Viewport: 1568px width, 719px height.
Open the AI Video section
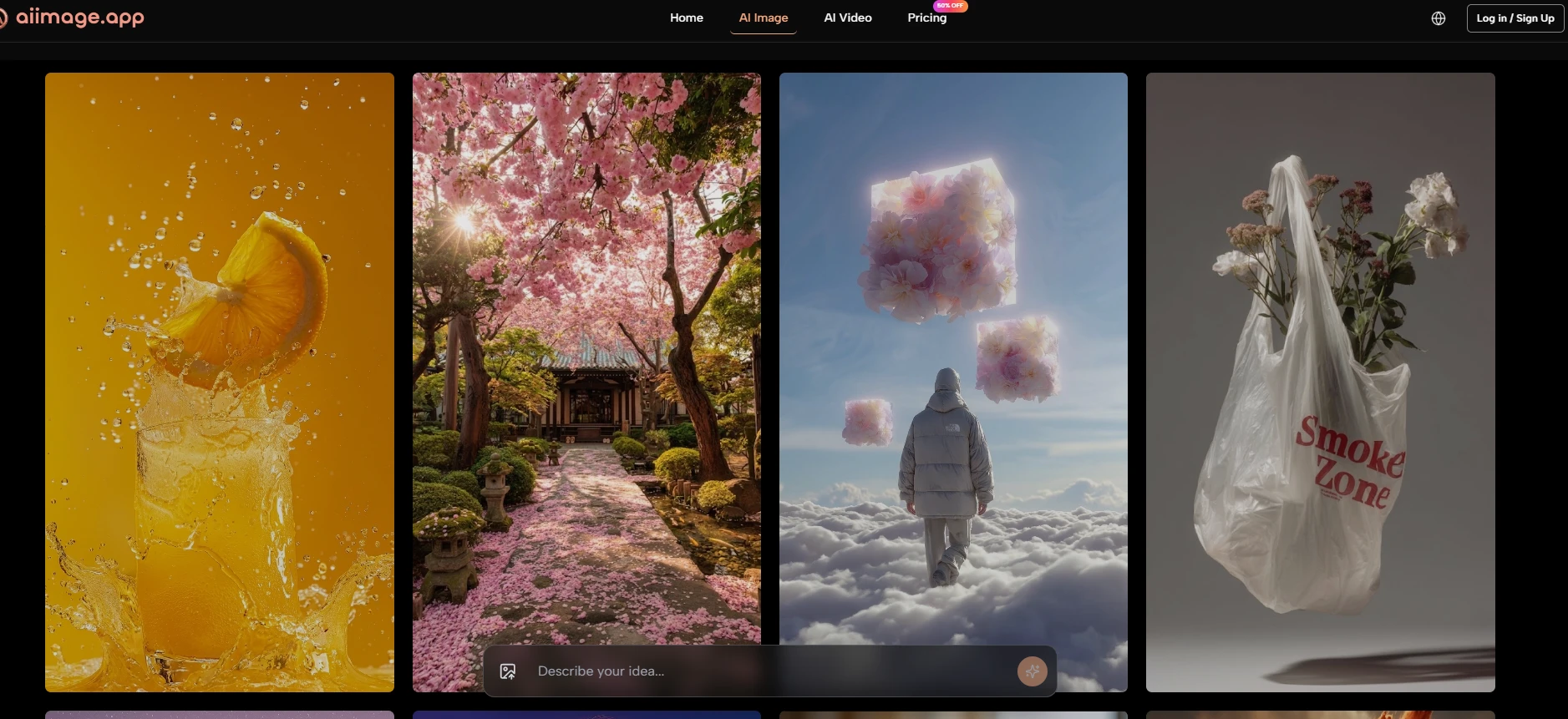pyautogui.click(x=847, y=18)
